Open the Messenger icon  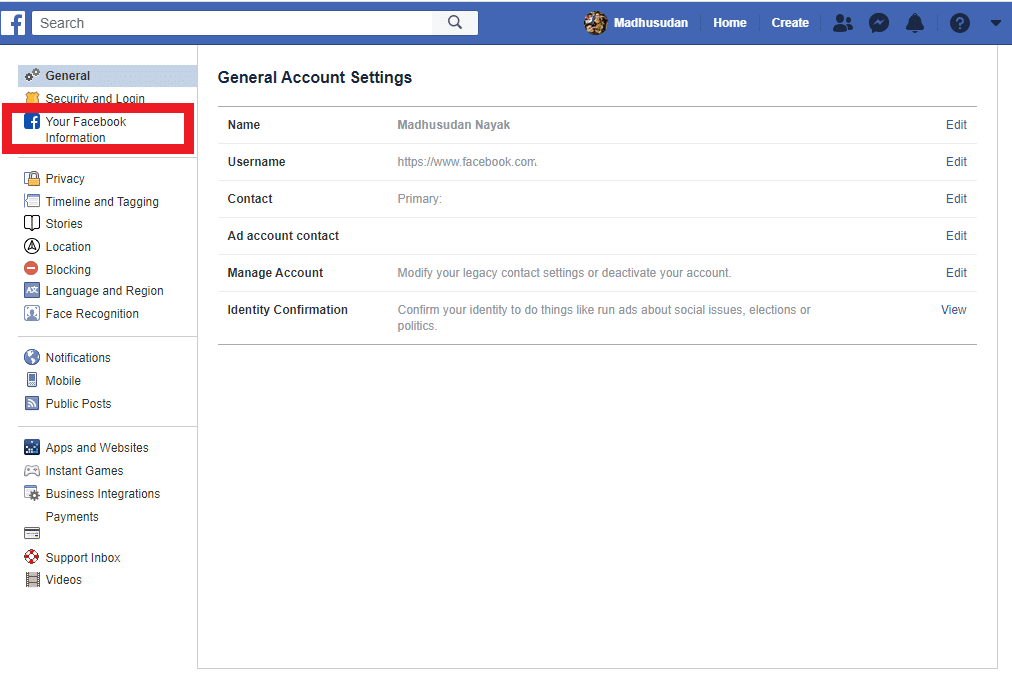pyautogui.click(x=878, y=23)
